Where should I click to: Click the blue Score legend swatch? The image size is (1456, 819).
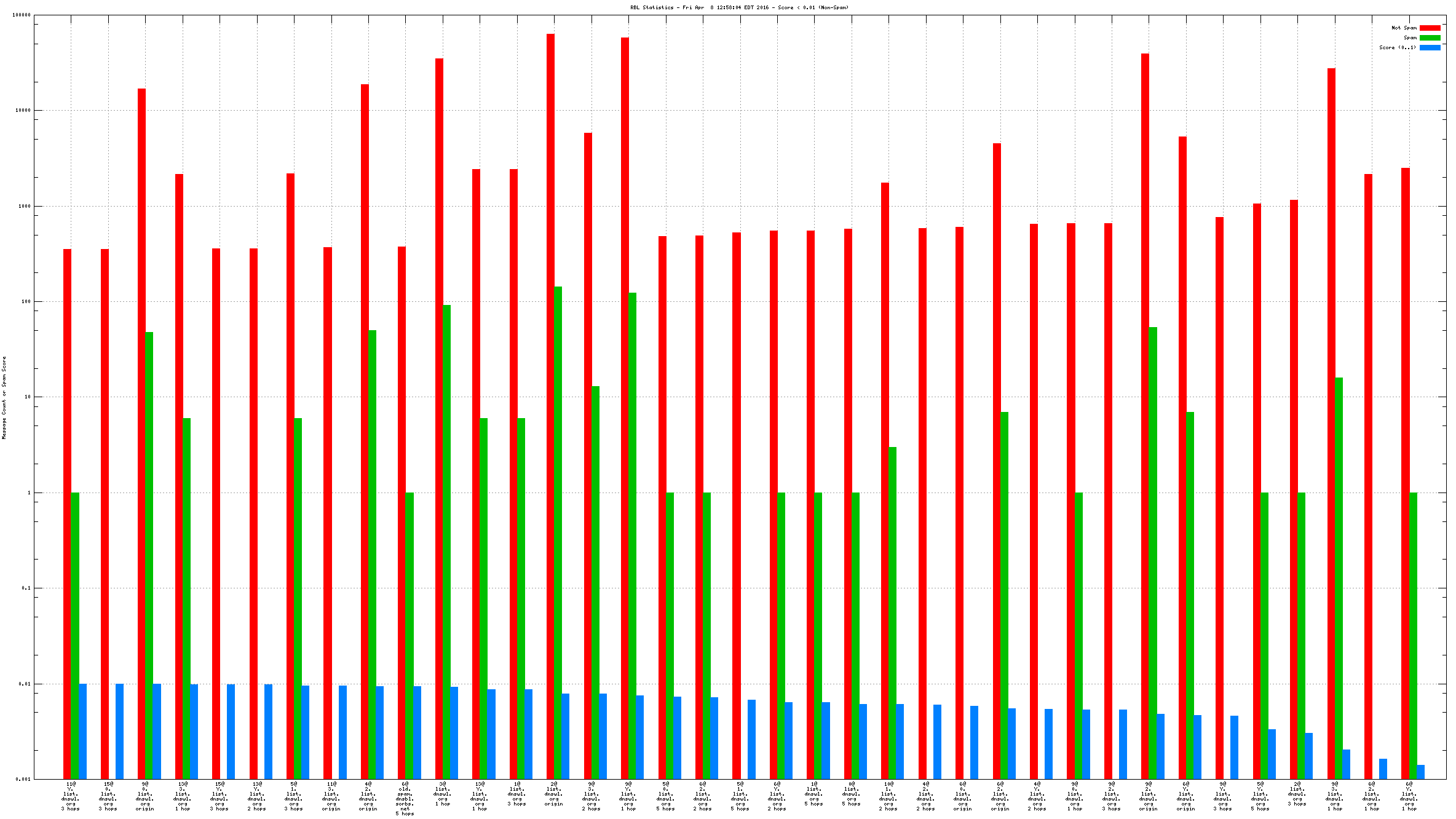click(1430, 47)
